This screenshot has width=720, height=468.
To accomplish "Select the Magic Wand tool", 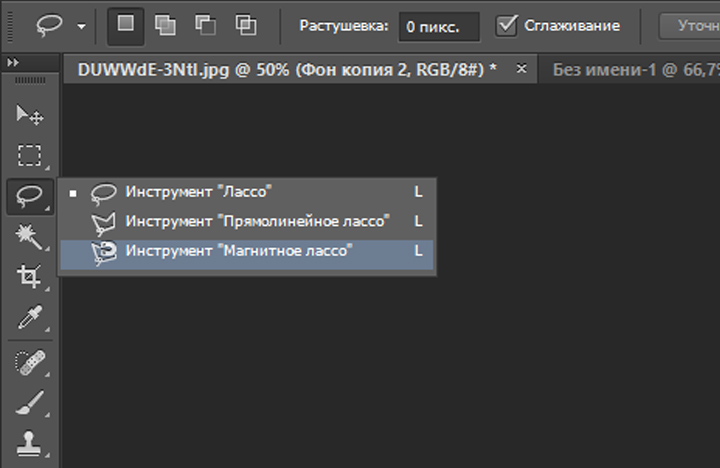I will pyautogui.click(x=30, y=236).
